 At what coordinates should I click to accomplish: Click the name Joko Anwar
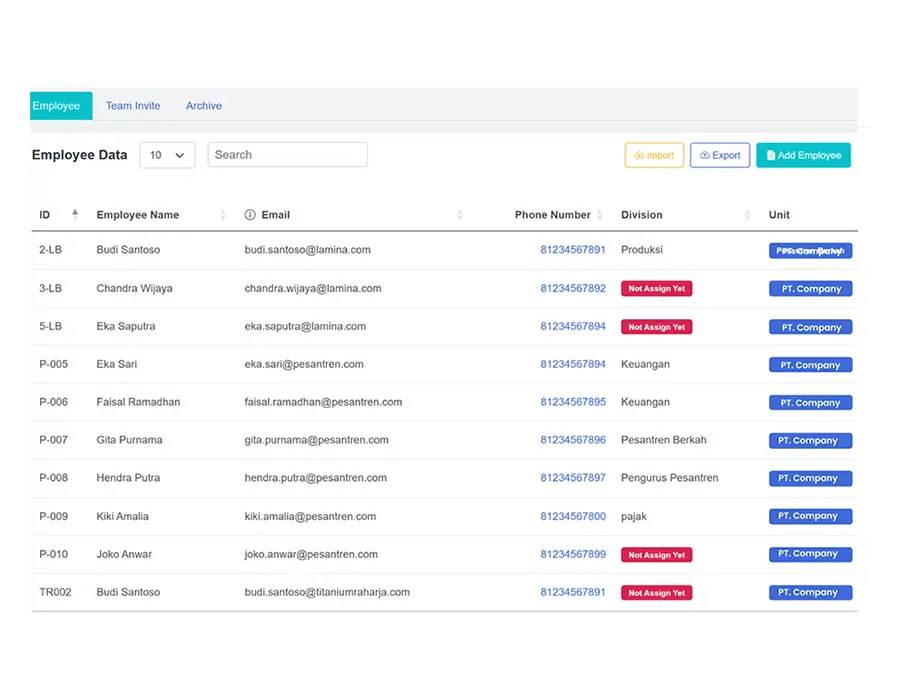pyautogui.click(x=124, y=554)
